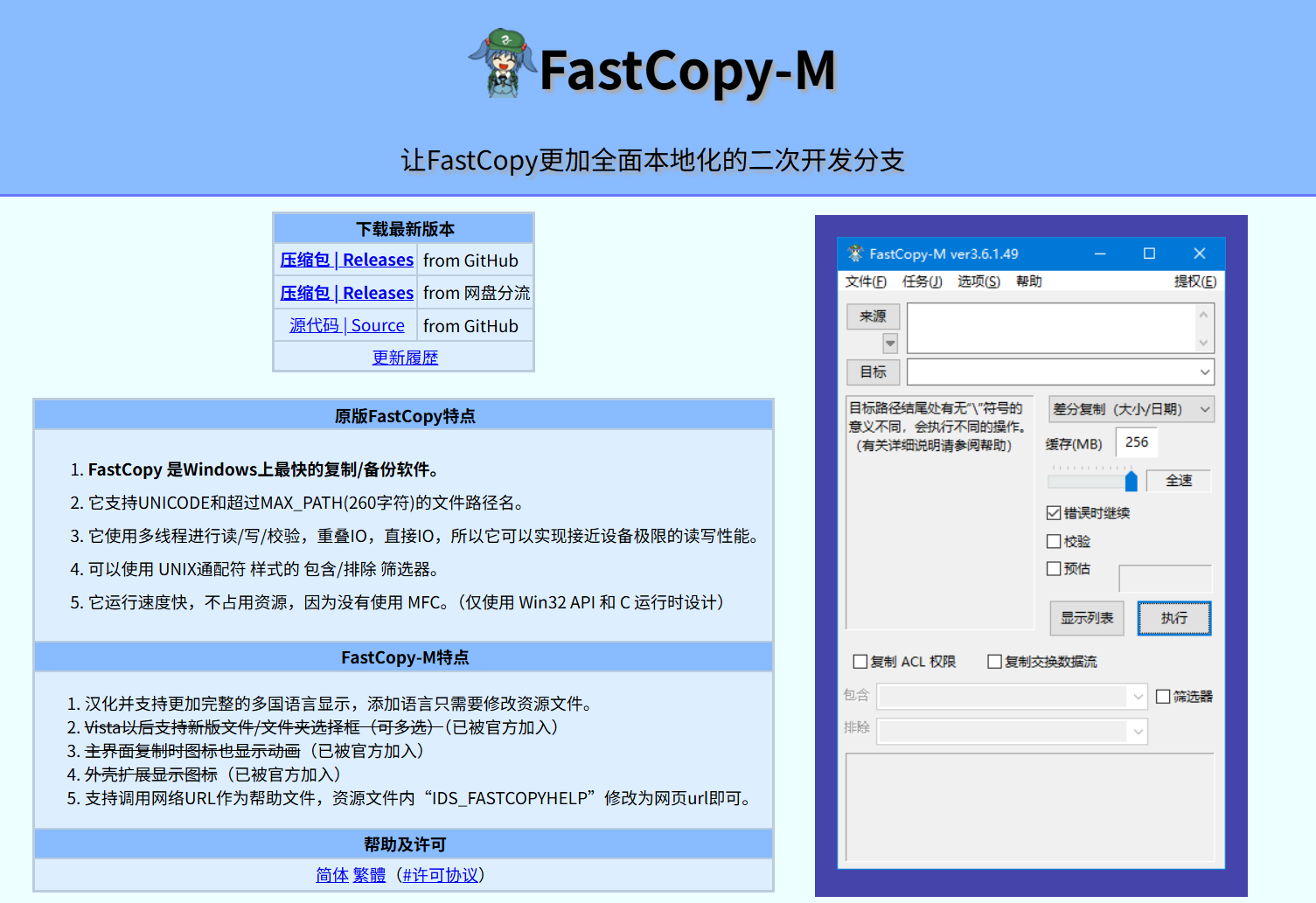Viewport: 1316px width, 903px height.
Task: Open the #许可协议 link
Action: pos(441,875)
